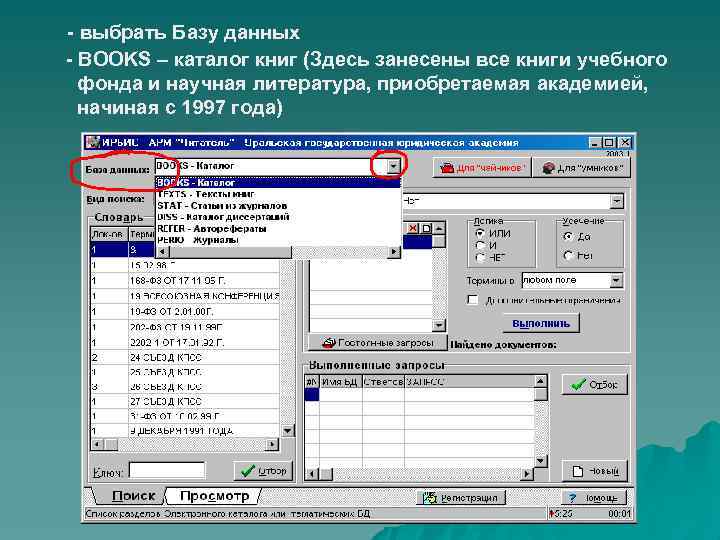Click down arrow of query list scrollbar

(439, 325)
